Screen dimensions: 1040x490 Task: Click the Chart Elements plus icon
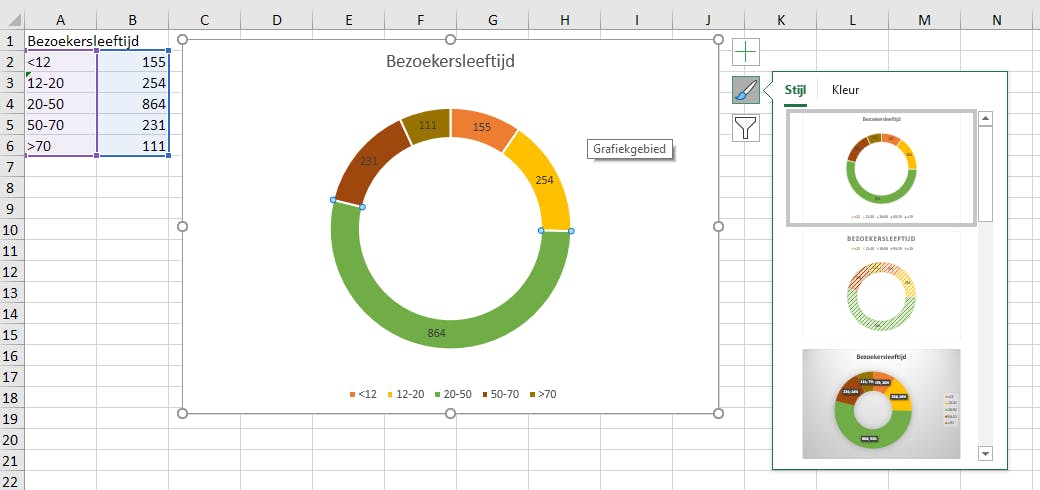tap(746, 52)
